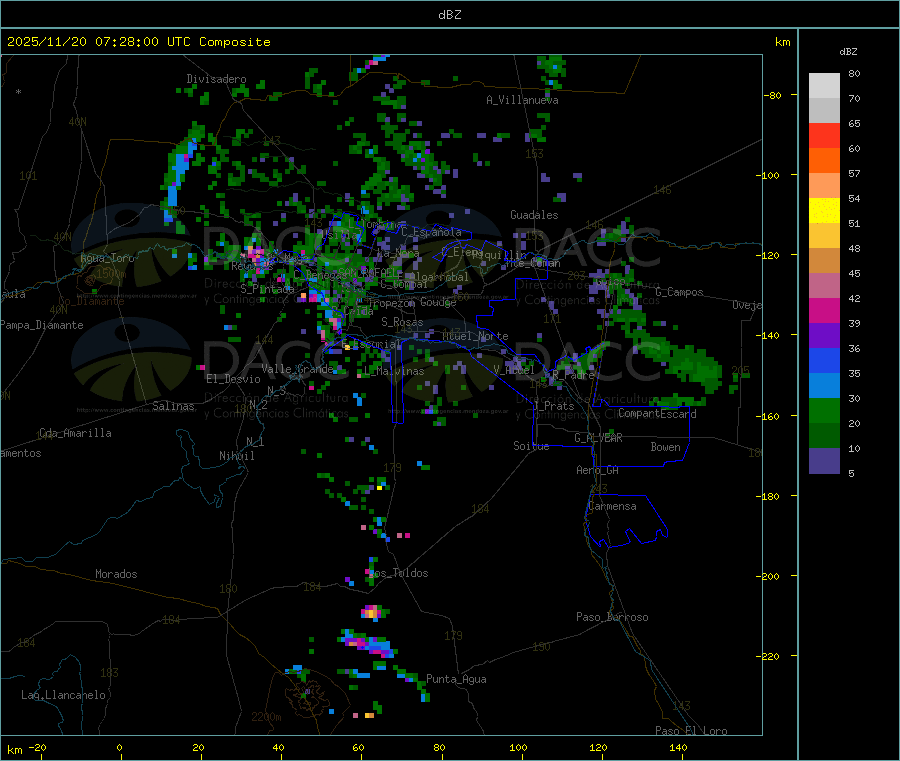Click the 'Aero_GA' map label
The width and height of the screenshot is (900, 761).
(598, 470)
